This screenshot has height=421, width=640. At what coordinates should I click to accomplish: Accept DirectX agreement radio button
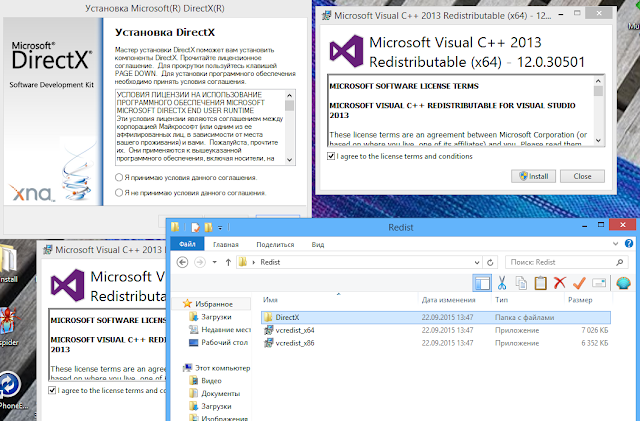(x=119, y=177)
